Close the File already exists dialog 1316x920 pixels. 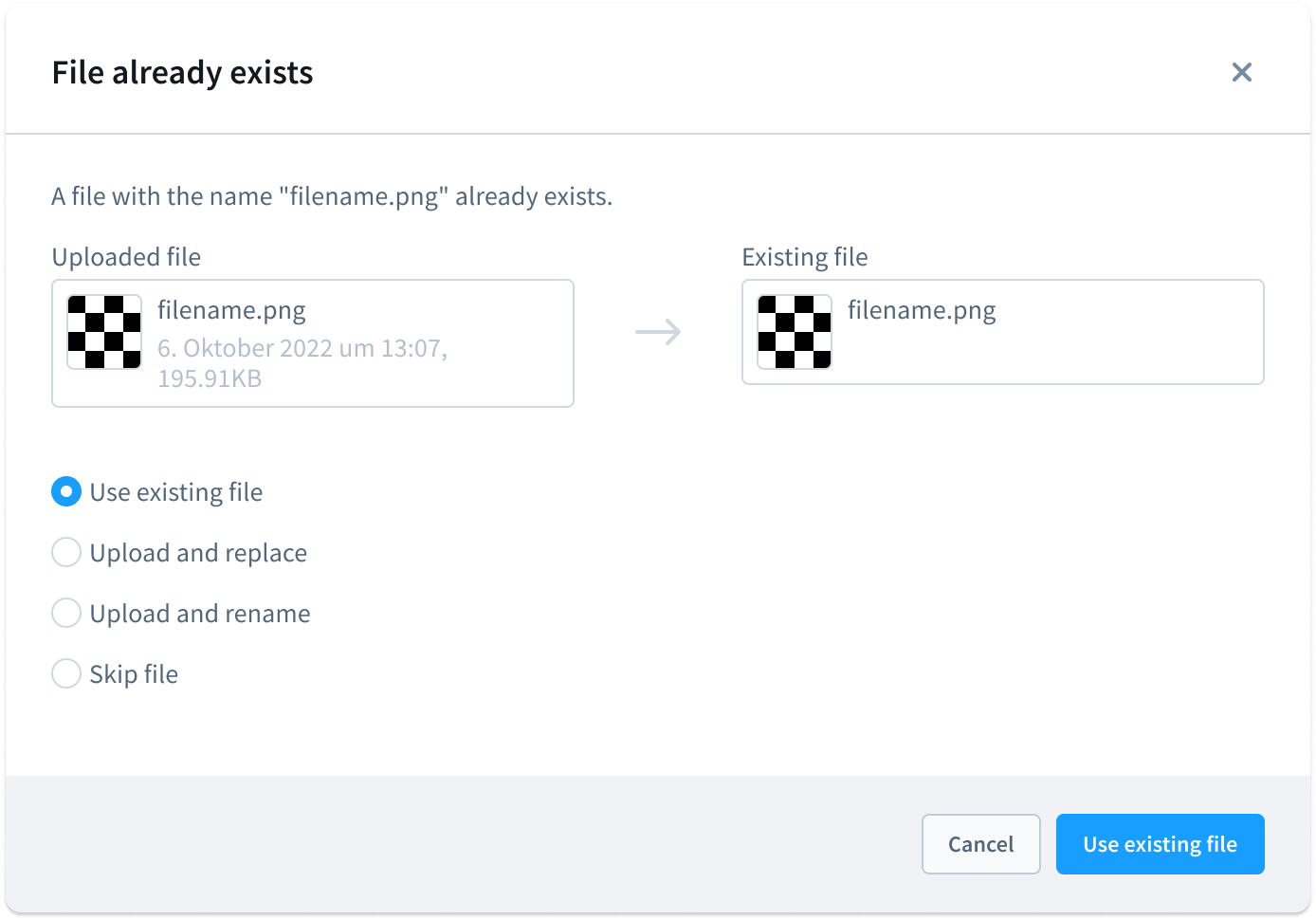[1241, 72]
